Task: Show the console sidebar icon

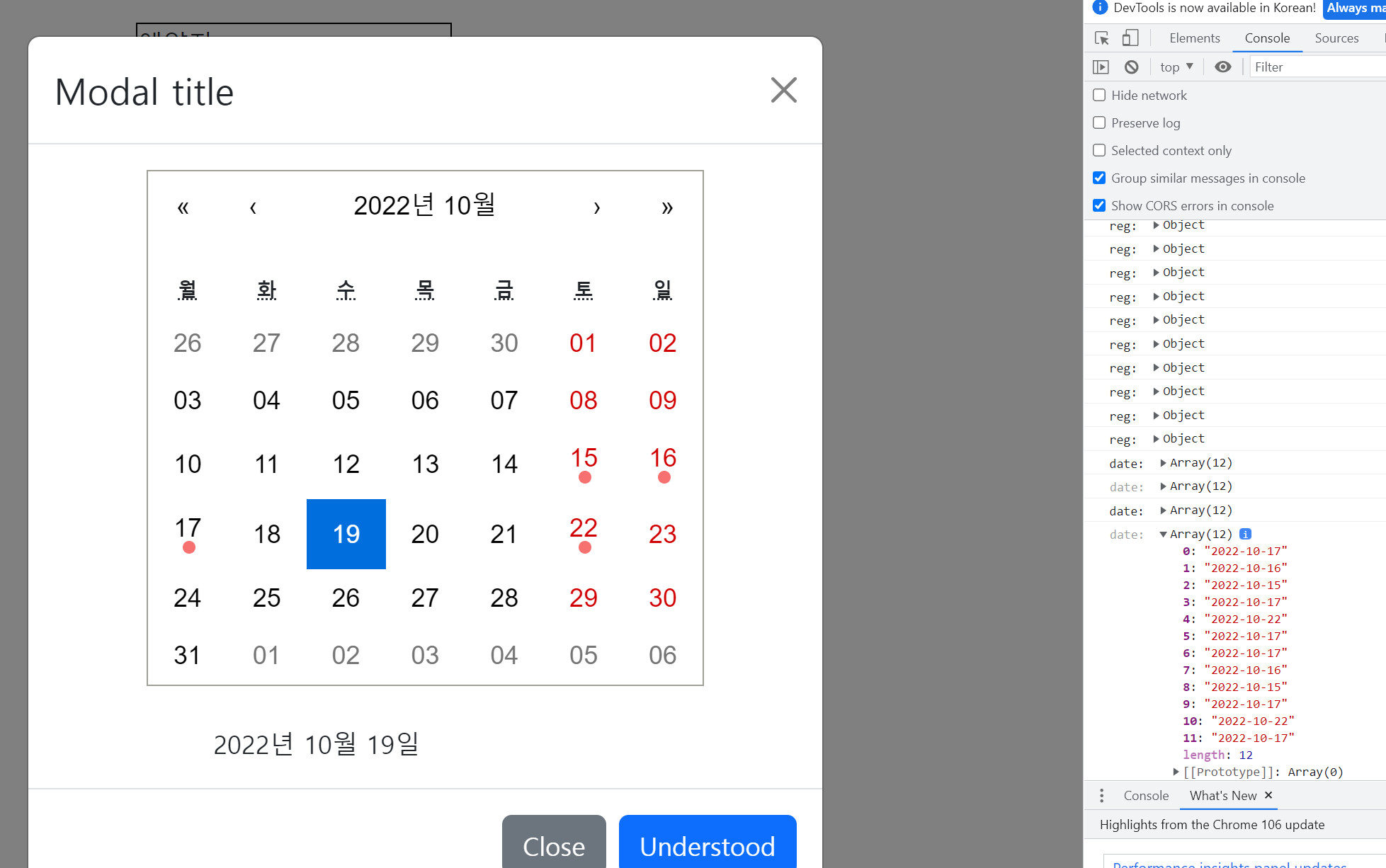Action: (1102, 67)
